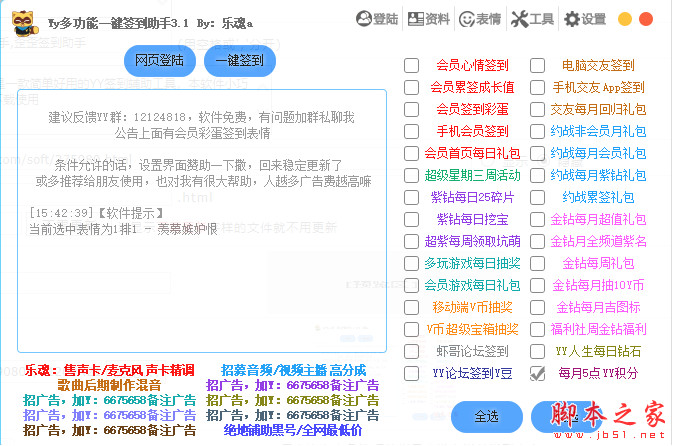
Task: Enable 约战非会员月礼包 checkbox
Action: [538, 131]
